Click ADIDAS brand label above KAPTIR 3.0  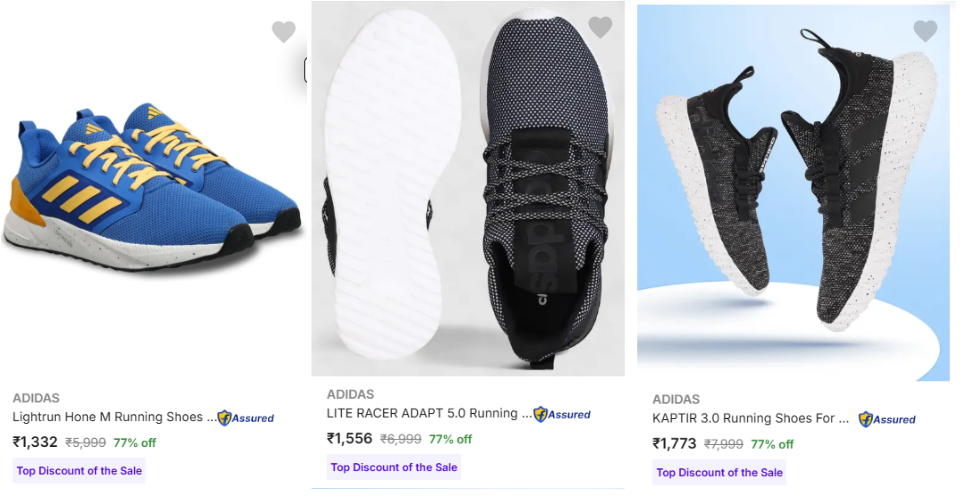pos(676,400)
